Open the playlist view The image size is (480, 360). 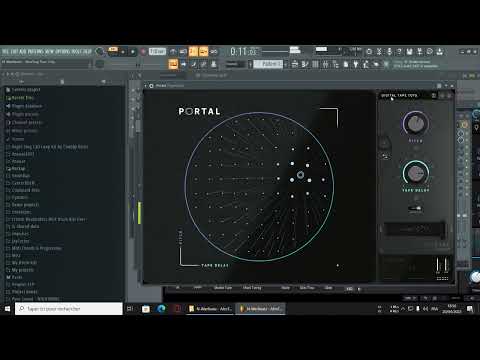click(295, 64)
